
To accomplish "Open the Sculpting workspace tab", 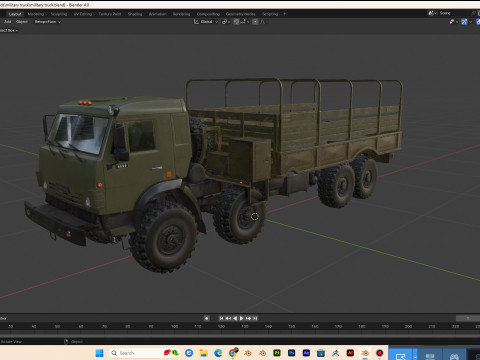I will (59, 14).
